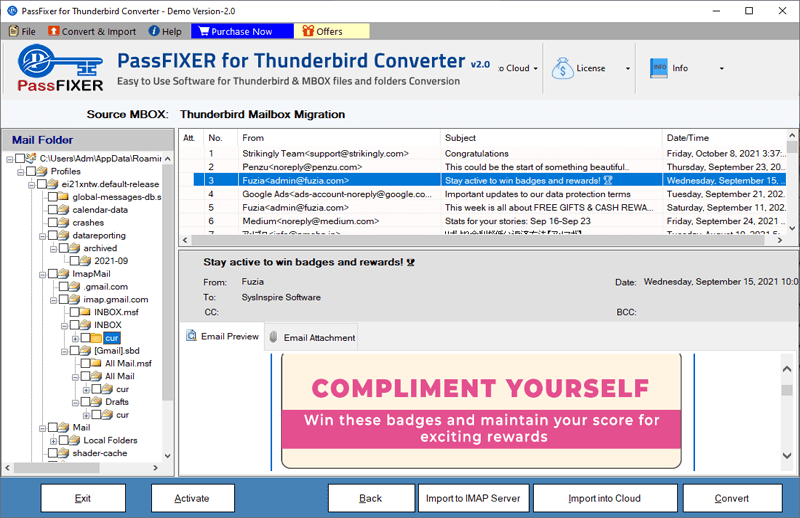Select the Strikingly Team Congratulations email row
The image size is (800, 518).
(483, 154)
